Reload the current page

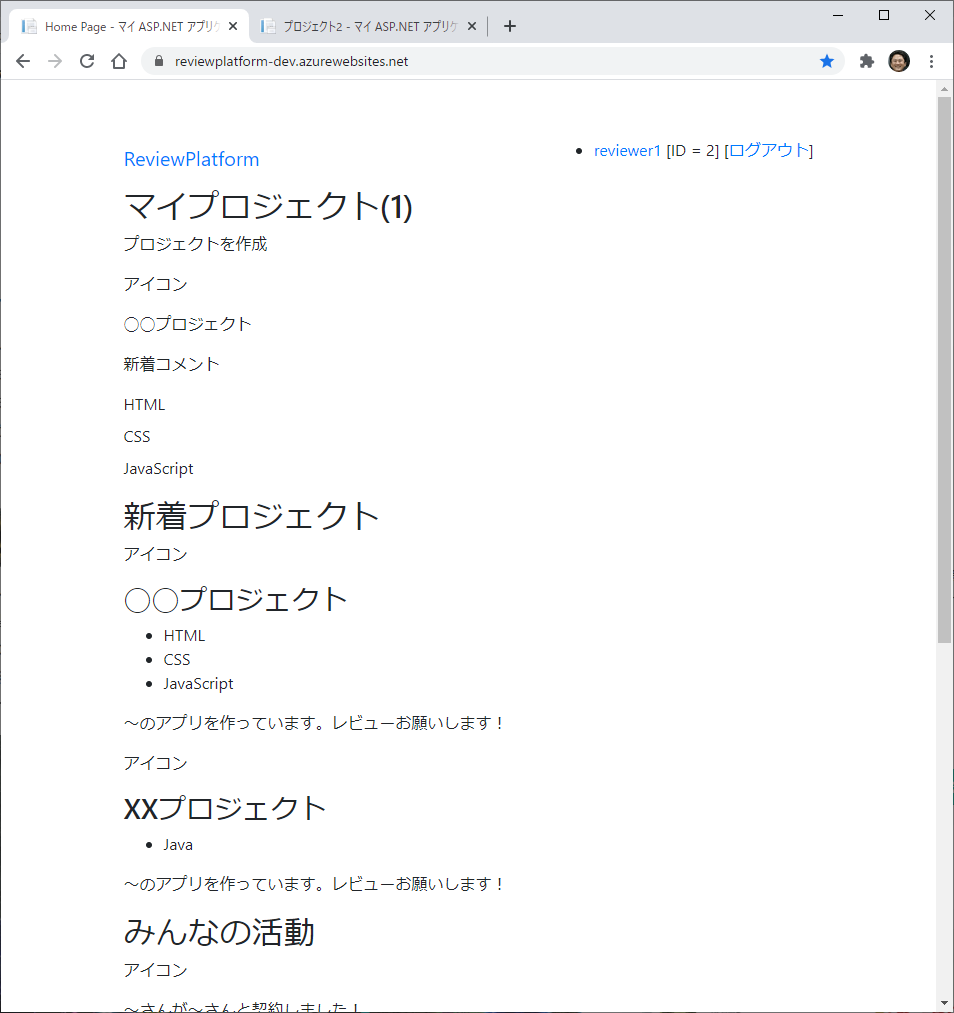pos(87,61)
